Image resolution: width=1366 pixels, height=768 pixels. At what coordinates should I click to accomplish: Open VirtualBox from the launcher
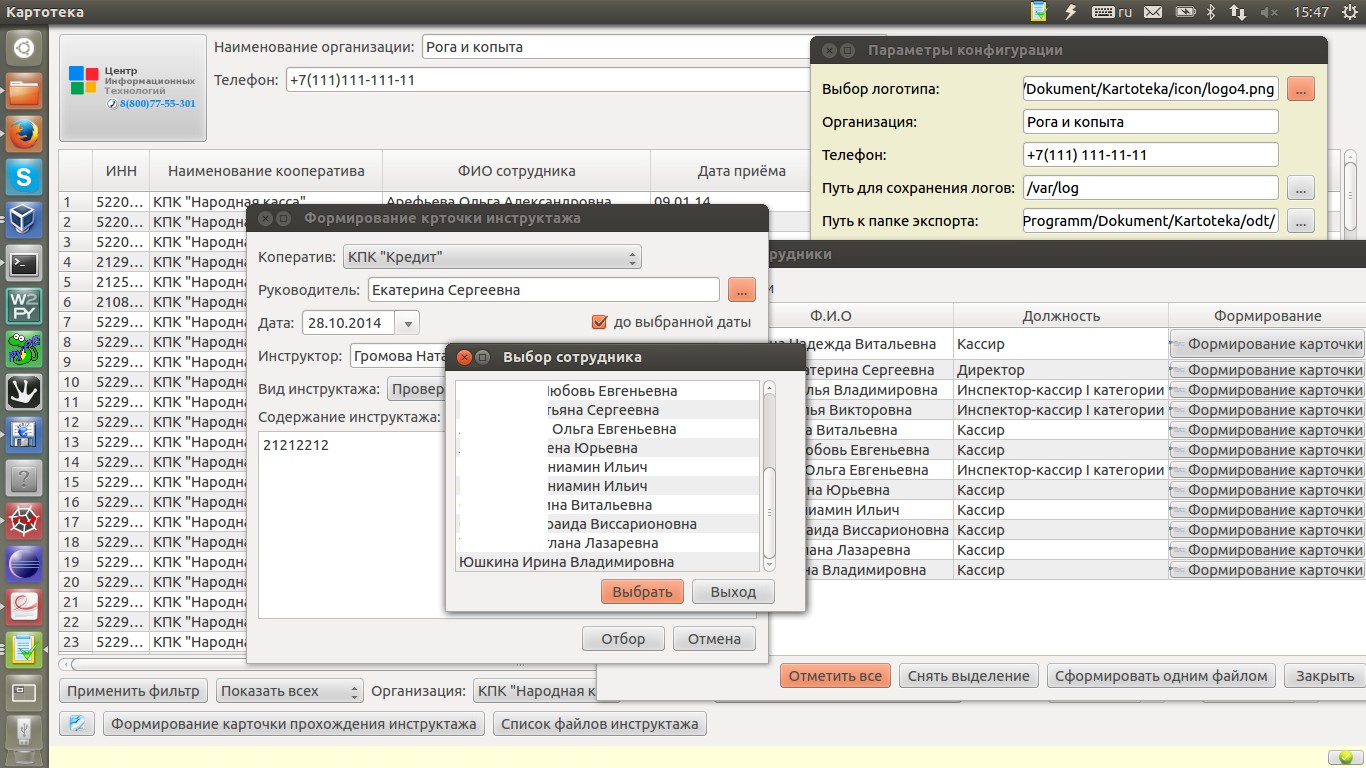coord(24,220)
